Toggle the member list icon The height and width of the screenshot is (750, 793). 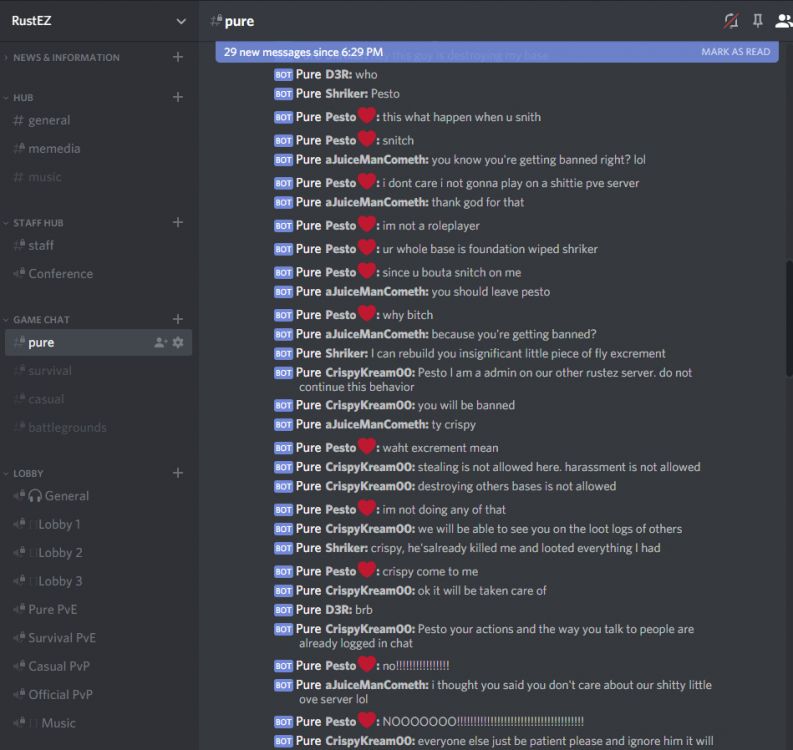[783, 21]
